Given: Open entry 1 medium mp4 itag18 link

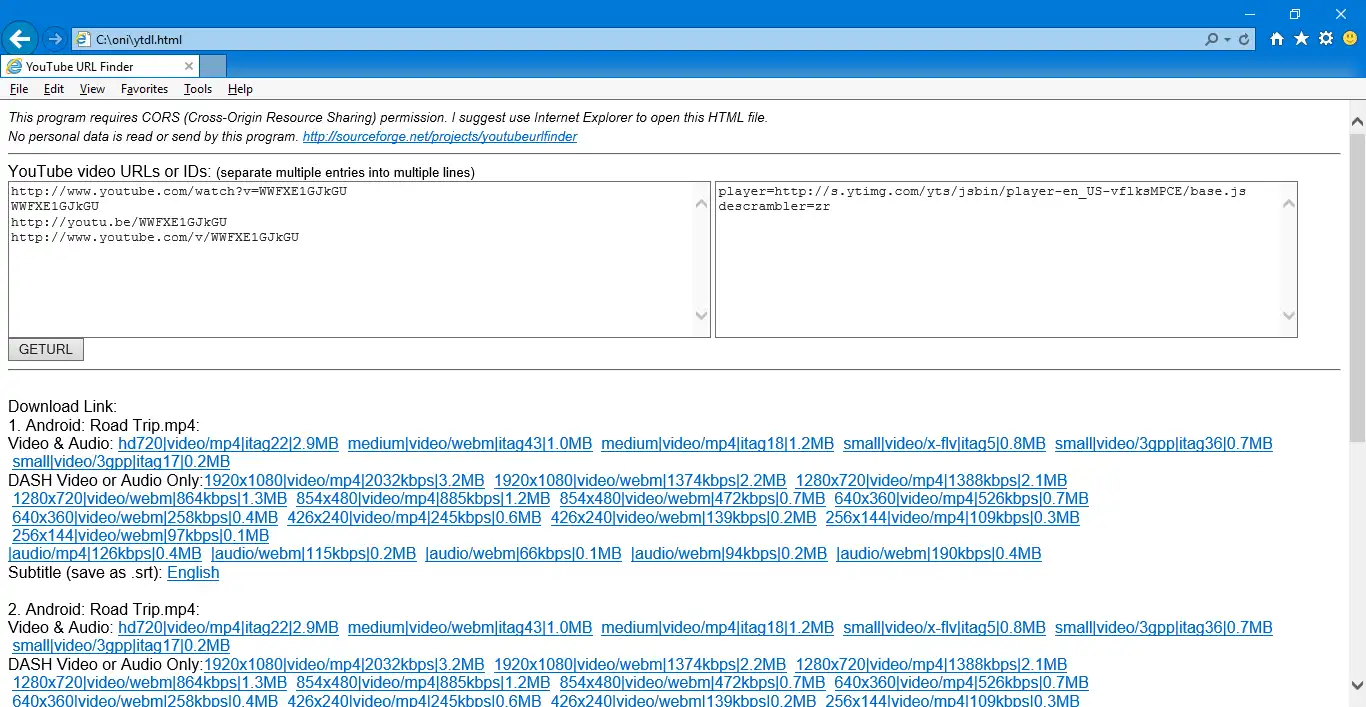Looking at the screenshot, I should pyautogui.click(x=717, y=443).
